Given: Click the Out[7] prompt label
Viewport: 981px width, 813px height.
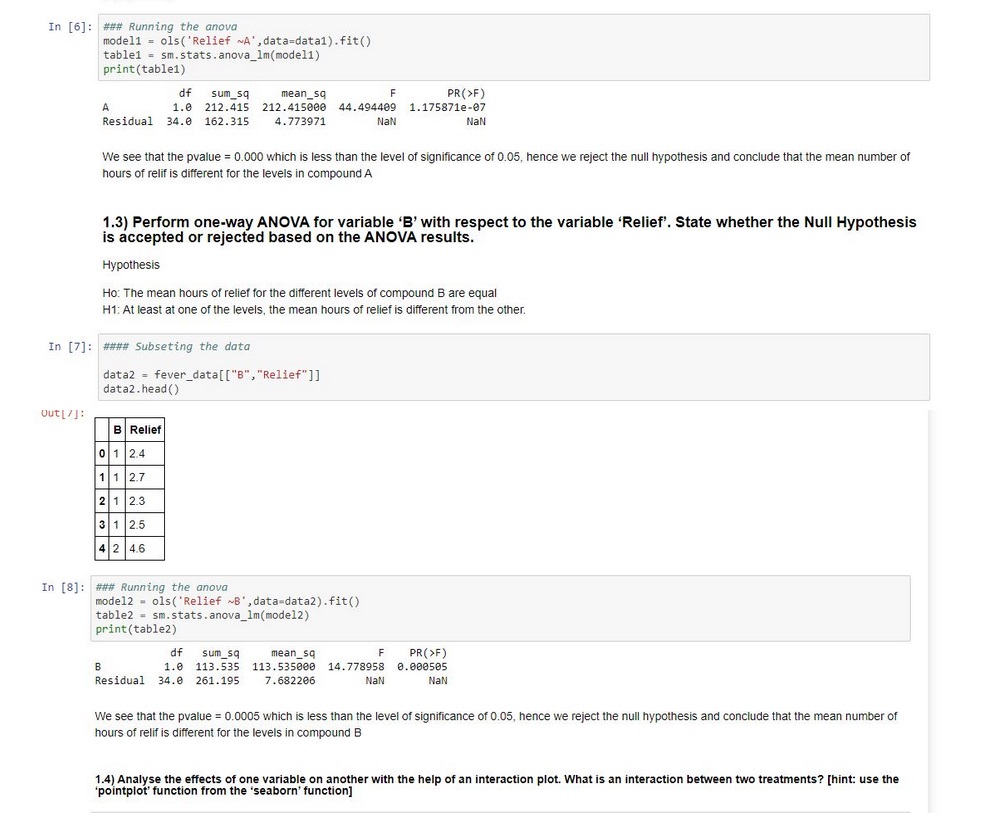Looking at the screenshot, I should pos(63,413).
